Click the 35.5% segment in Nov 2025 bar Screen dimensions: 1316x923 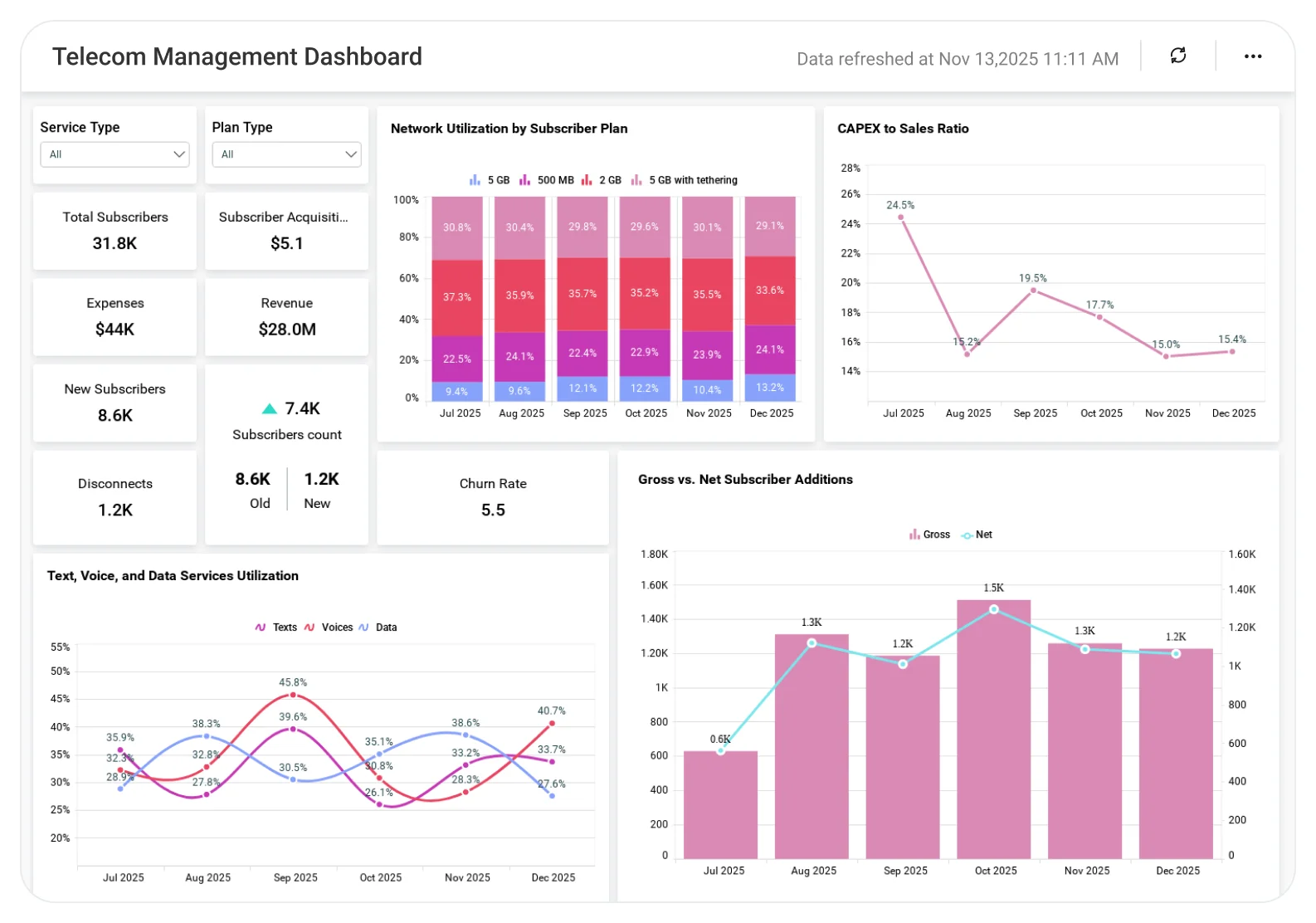pos(707,295)
